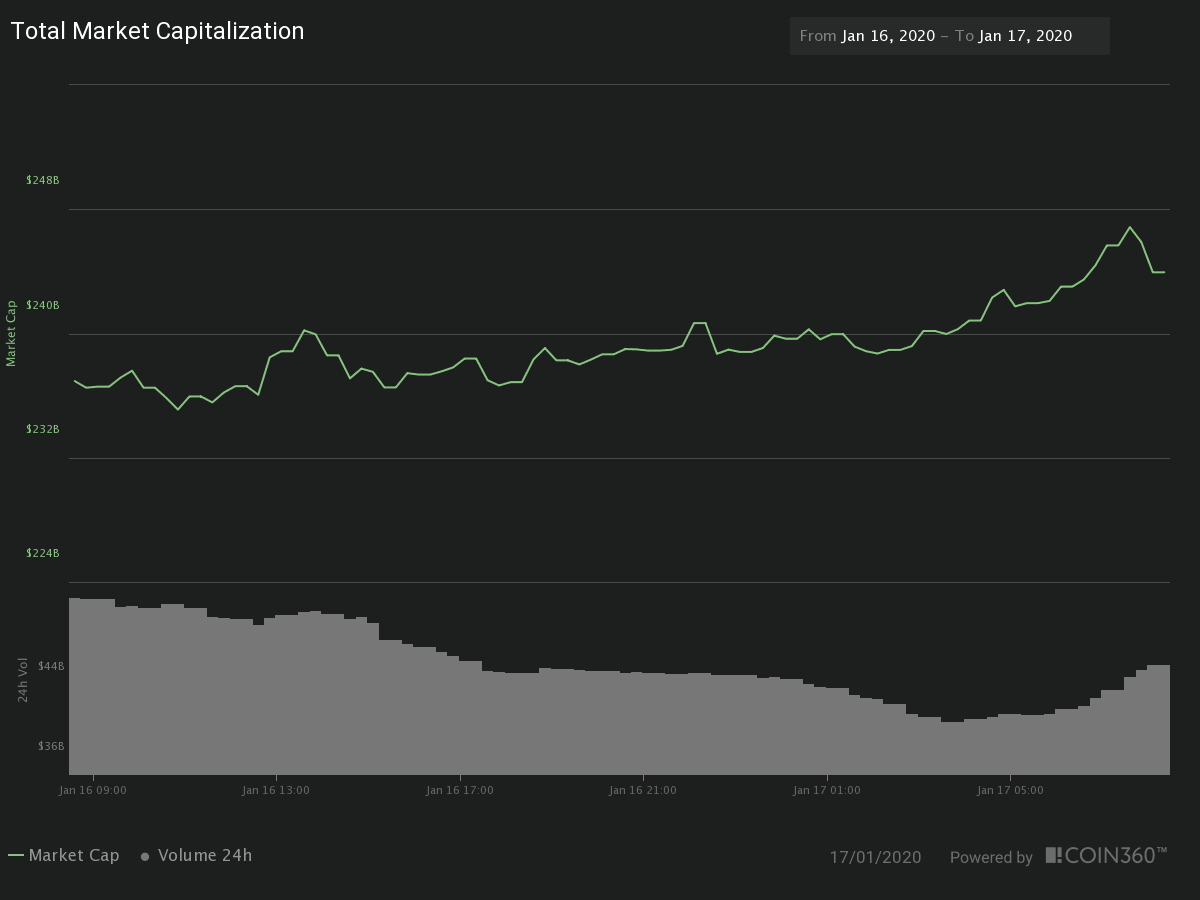Image resolution: width=1200 pixels, height=900 pixels.
Task: Click the 17/01/2020 date text
Action: pos(877,857)
